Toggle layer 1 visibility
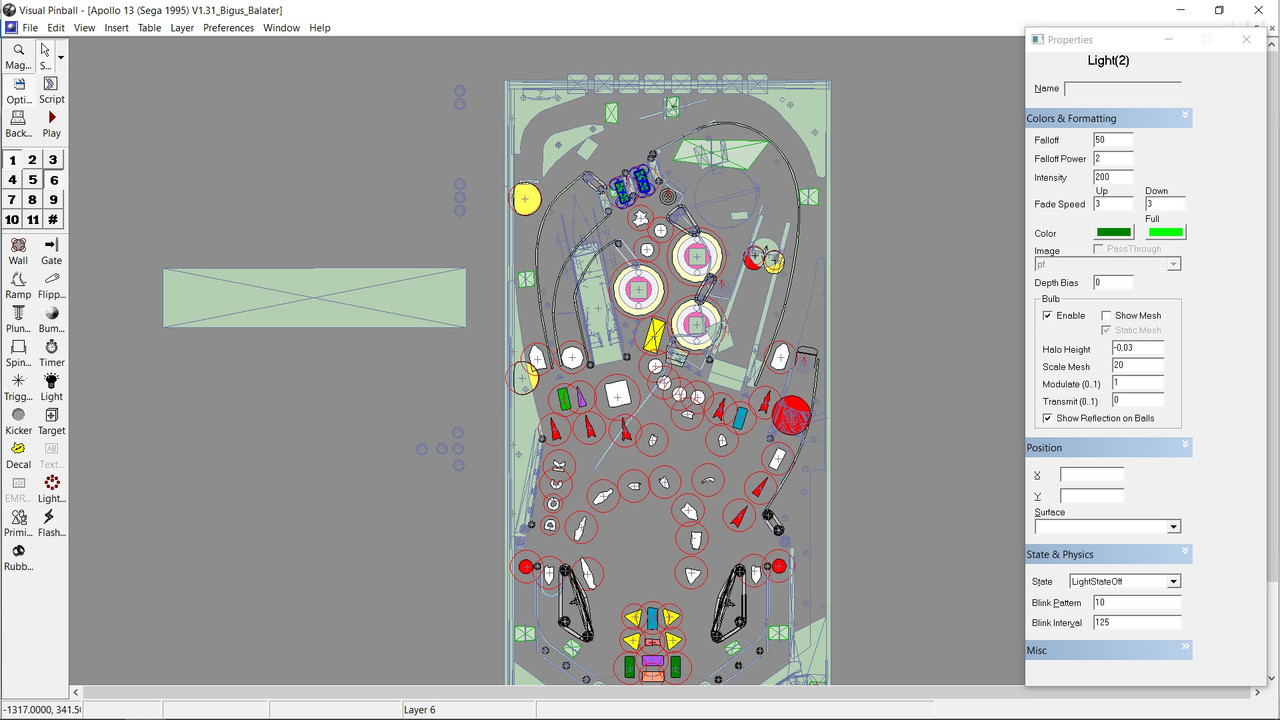This screenshot has width=1280, height=720. pyautogui.click(x=12, y=160)
